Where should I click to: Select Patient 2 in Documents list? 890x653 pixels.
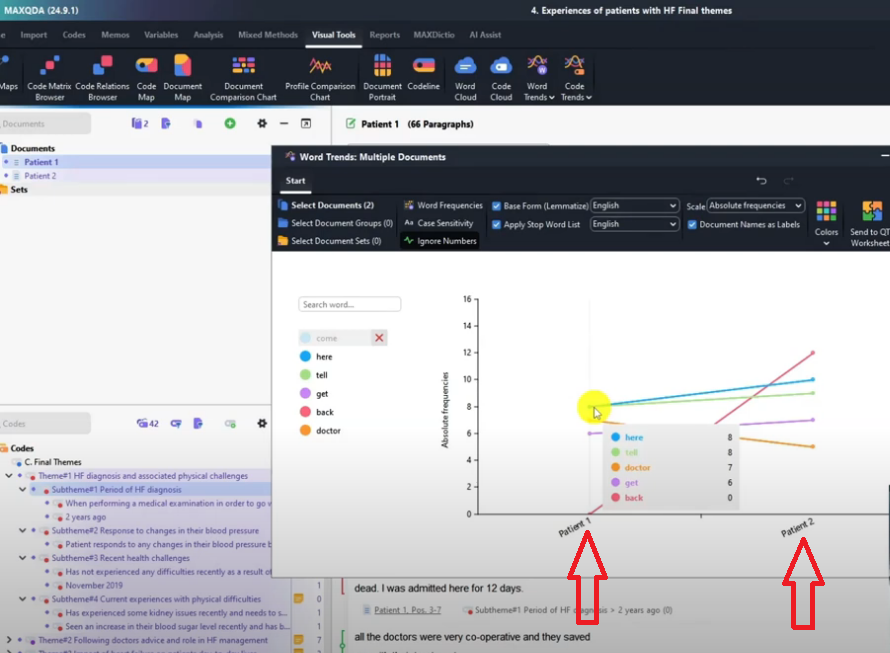coord(40,176)
